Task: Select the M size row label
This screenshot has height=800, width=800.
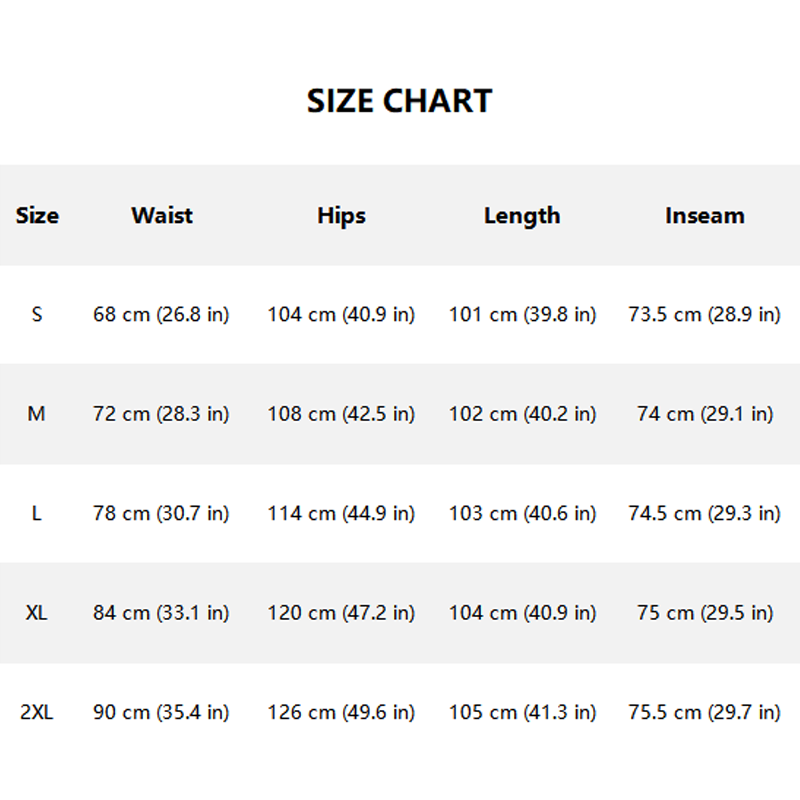Action: coord(37,414)
